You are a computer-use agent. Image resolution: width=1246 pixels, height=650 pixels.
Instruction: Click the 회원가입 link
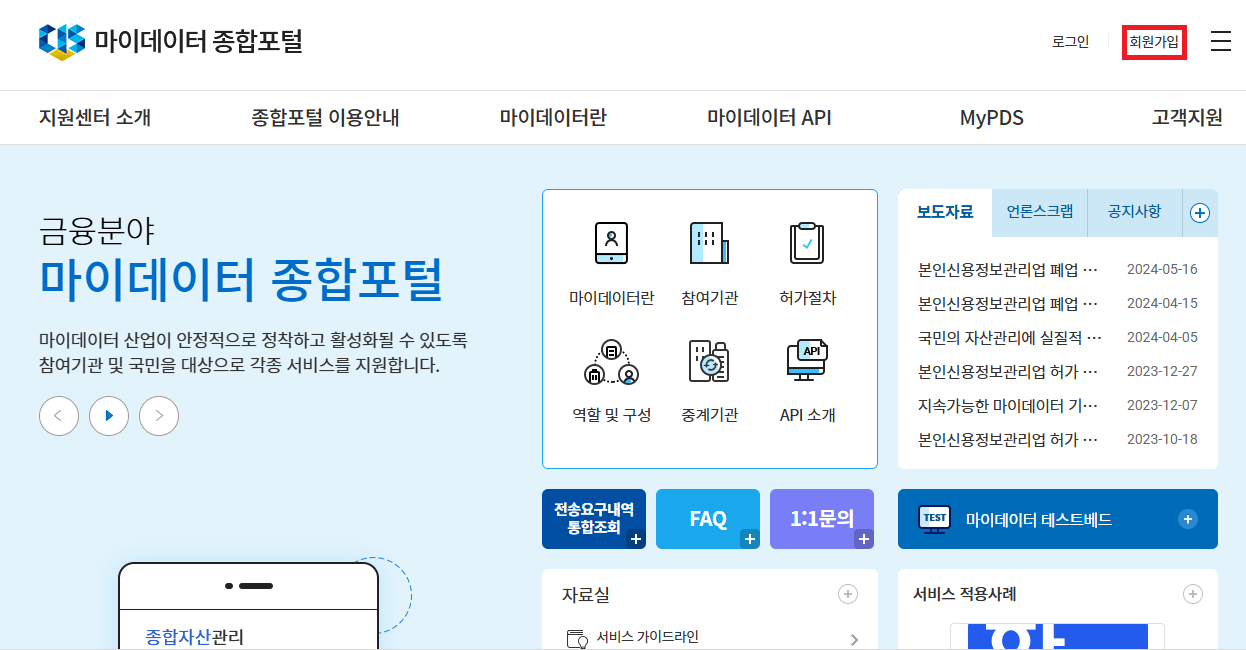1154,41
